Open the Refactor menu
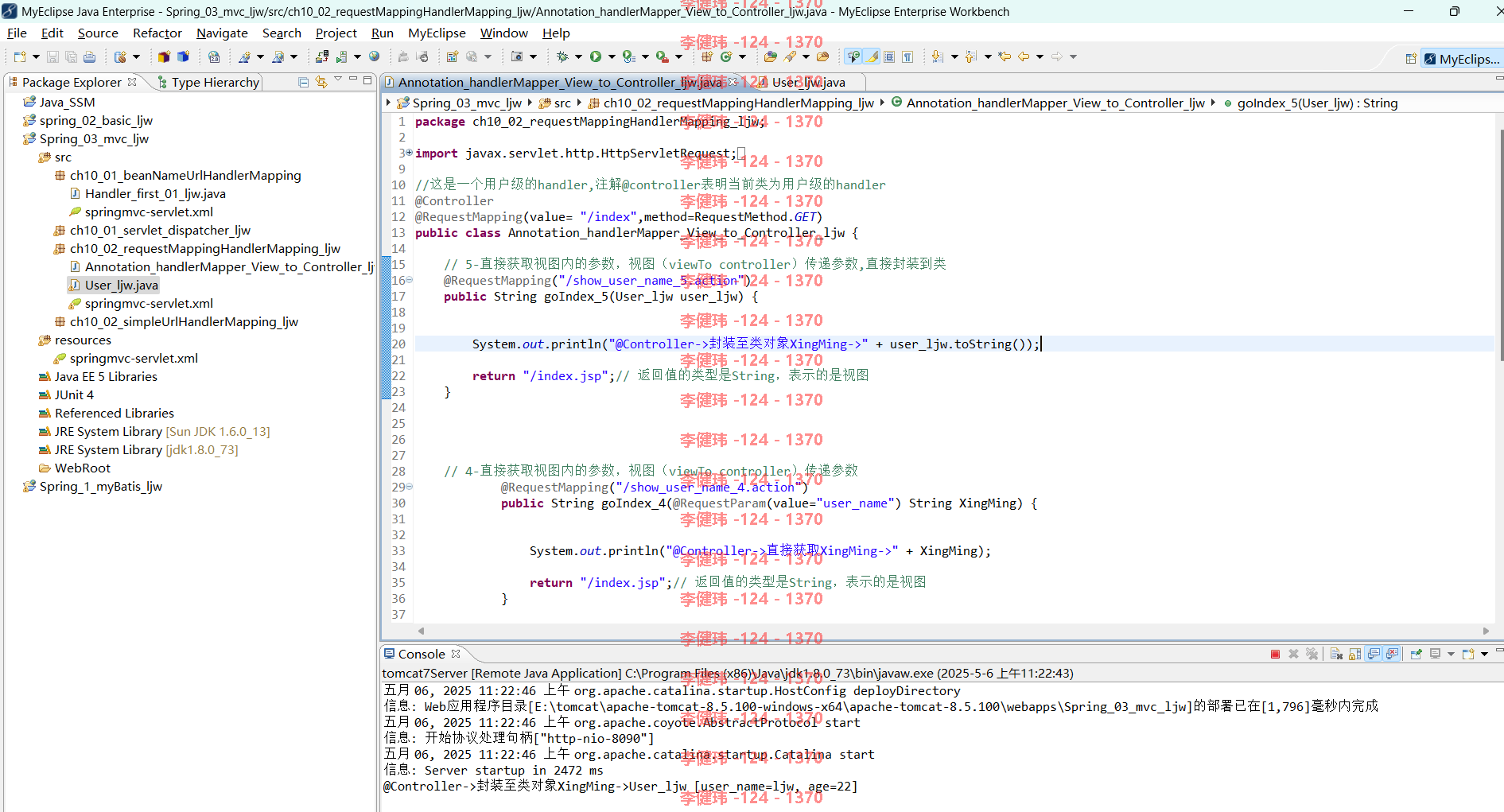Image resolution: width=1504 pixels, height=812 pixels. click(x=157, y=33)
